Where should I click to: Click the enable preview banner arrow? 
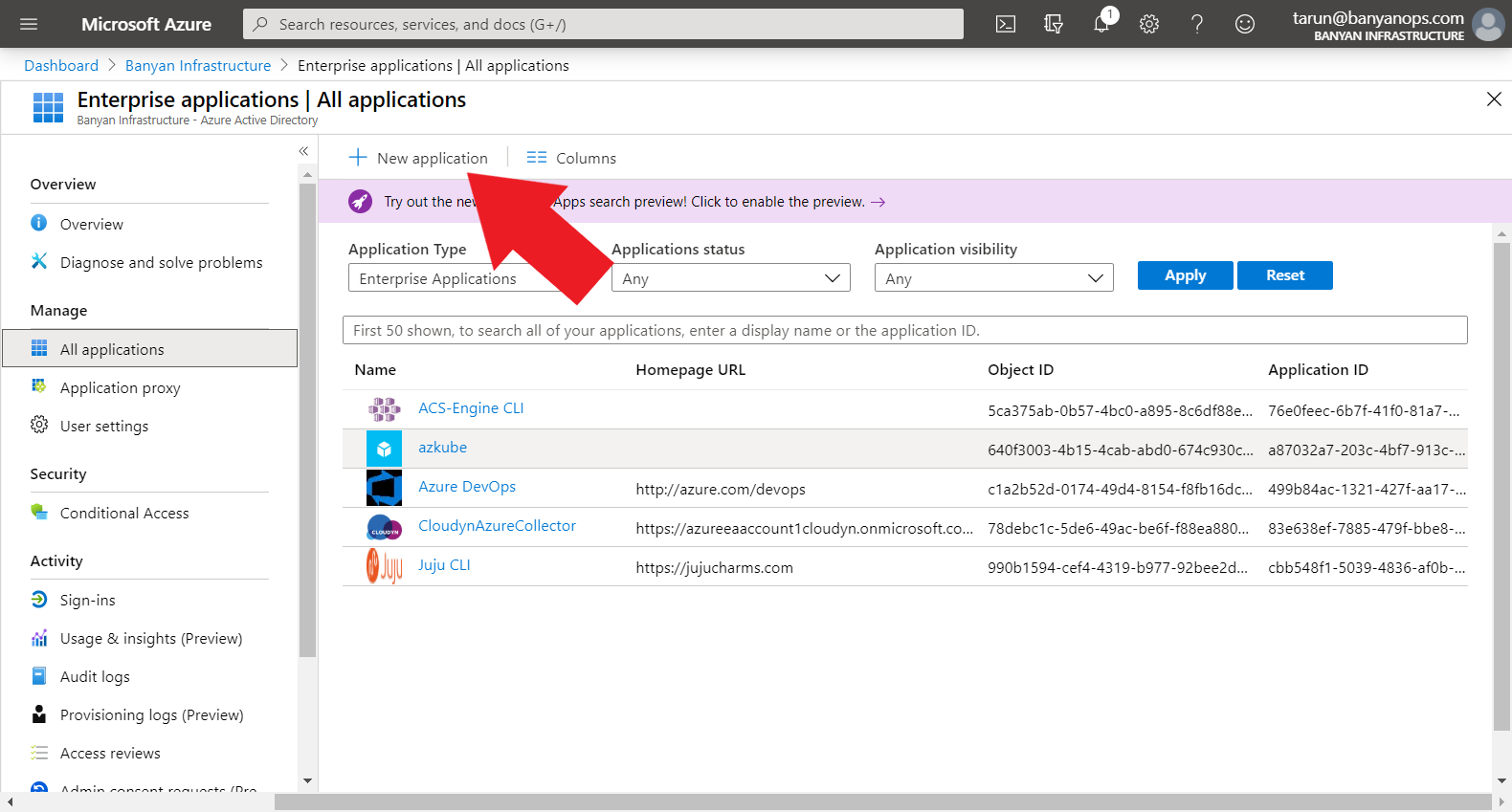click(x=878, y=202)
